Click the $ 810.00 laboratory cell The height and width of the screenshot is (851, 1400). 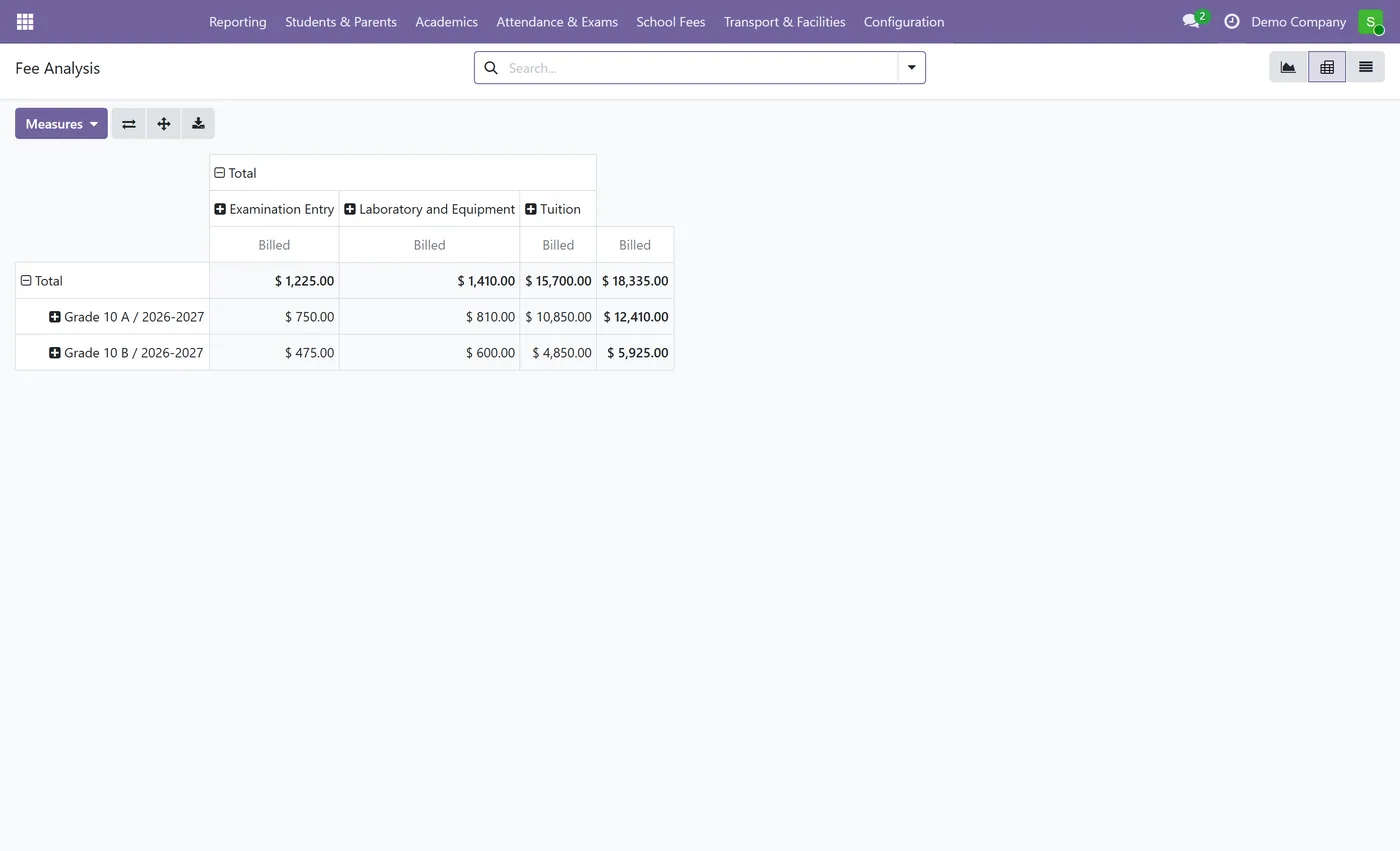coord(429,317)
